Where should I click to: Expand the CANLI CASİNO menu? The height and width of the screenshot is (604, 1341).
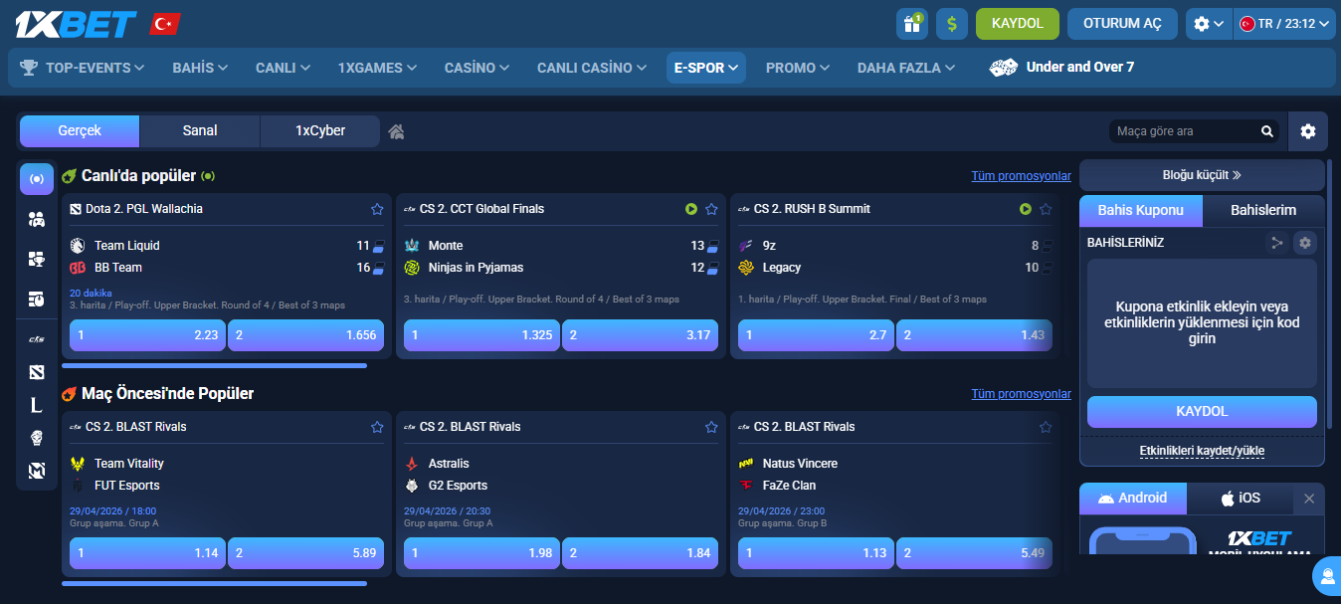591,68
